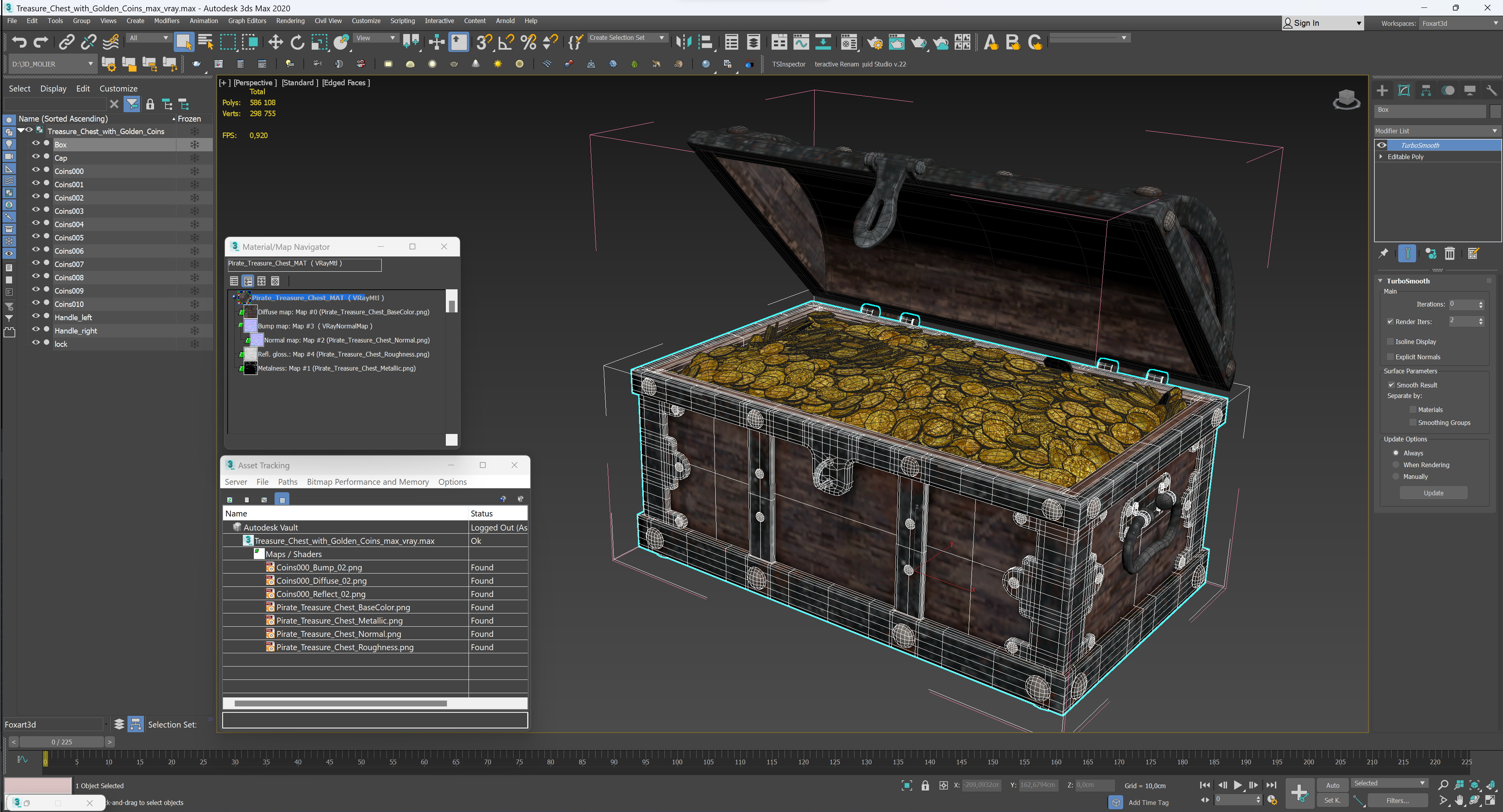Screen dimensions: 1503x812
Task: Click Add Time Tag label
Action: 1148,803
